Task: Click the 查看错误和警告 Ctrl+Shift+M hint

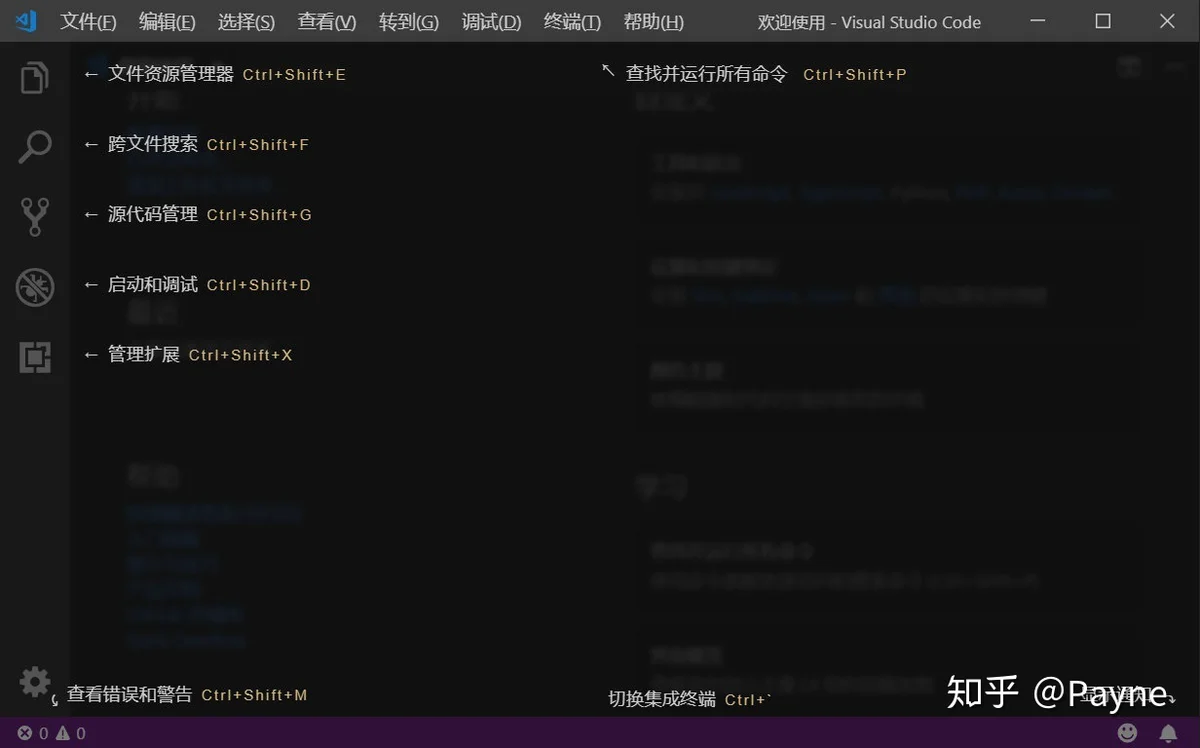Action: (x=180, y=694)
